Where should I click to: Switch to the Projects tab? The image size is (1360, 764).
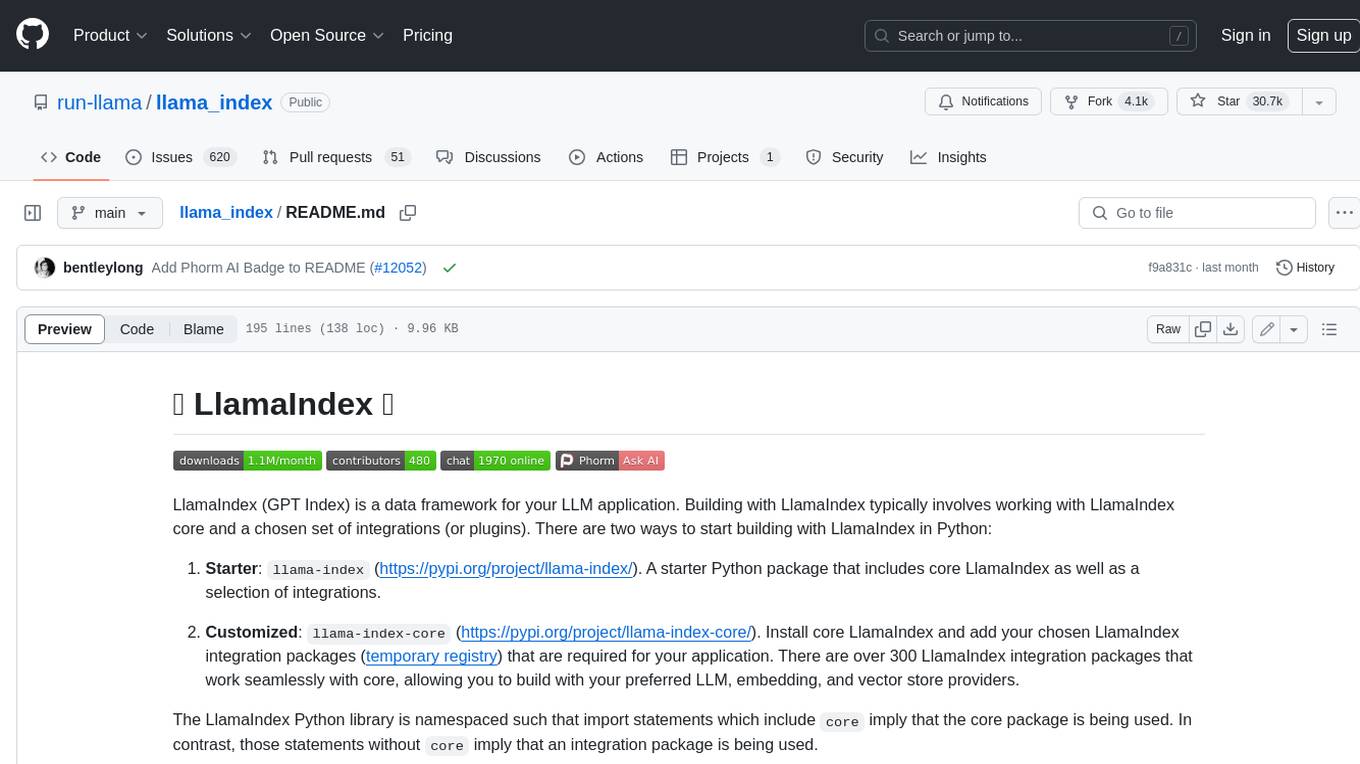[724, 157]
